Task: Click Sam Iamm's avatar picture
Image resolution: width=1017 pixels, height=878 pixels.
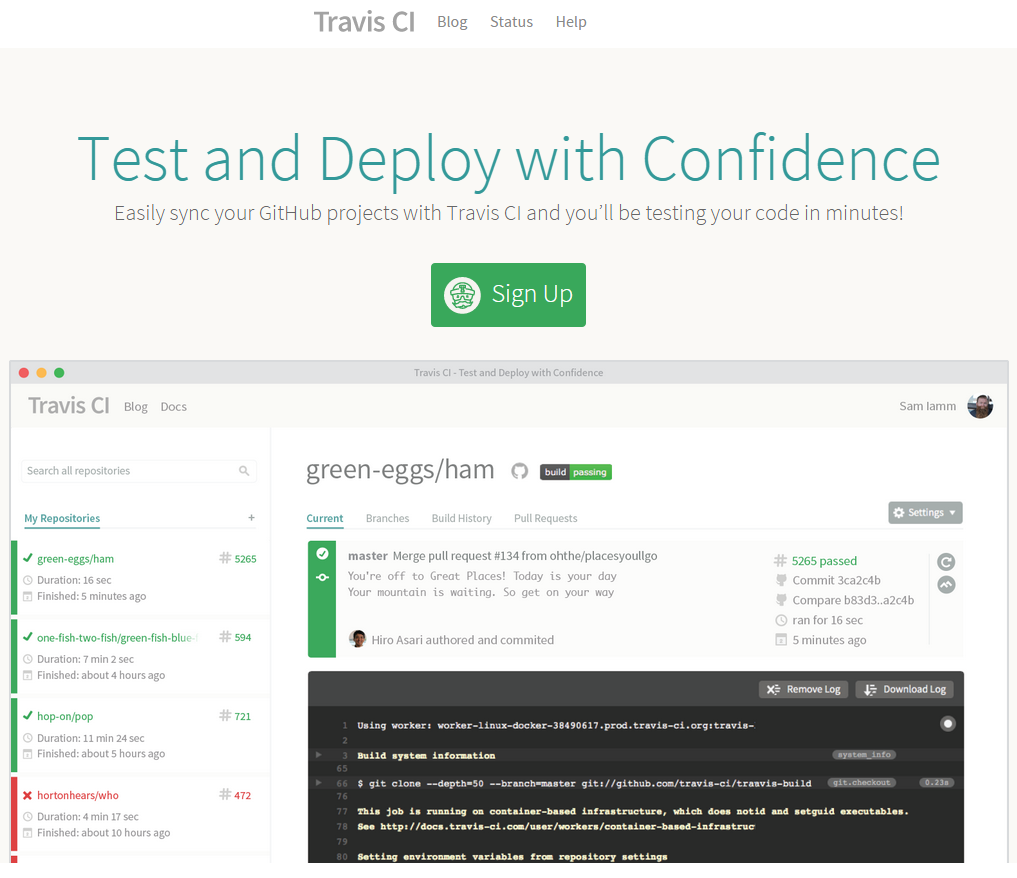Action: pos(980,407)
